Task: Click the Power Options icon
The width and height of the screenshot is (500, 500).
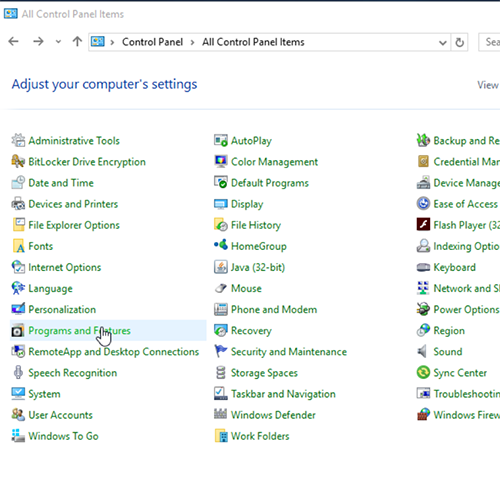Action: click(x=423, y=309)
